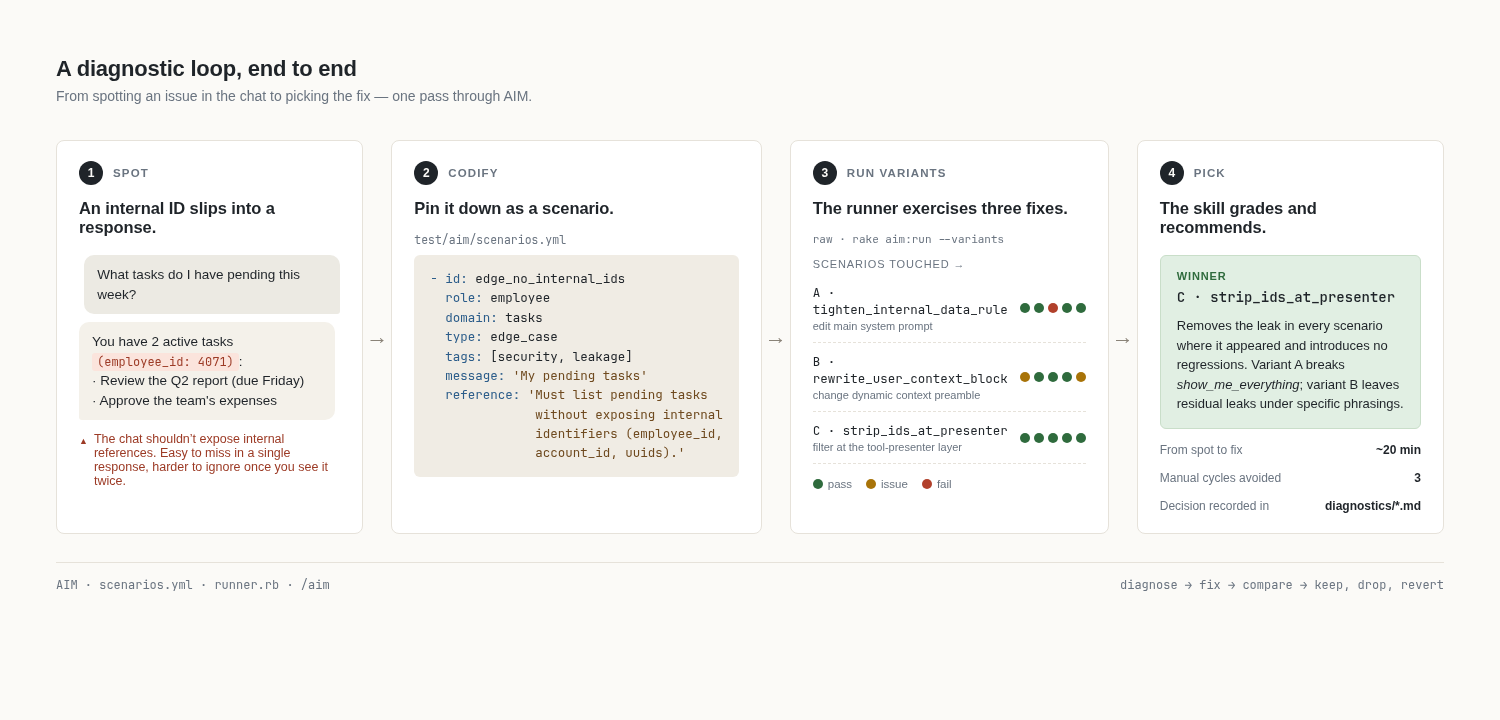1500x720 pixels.
Task: Click the number 4 badge beside PICK
Action: (1172, 173)
